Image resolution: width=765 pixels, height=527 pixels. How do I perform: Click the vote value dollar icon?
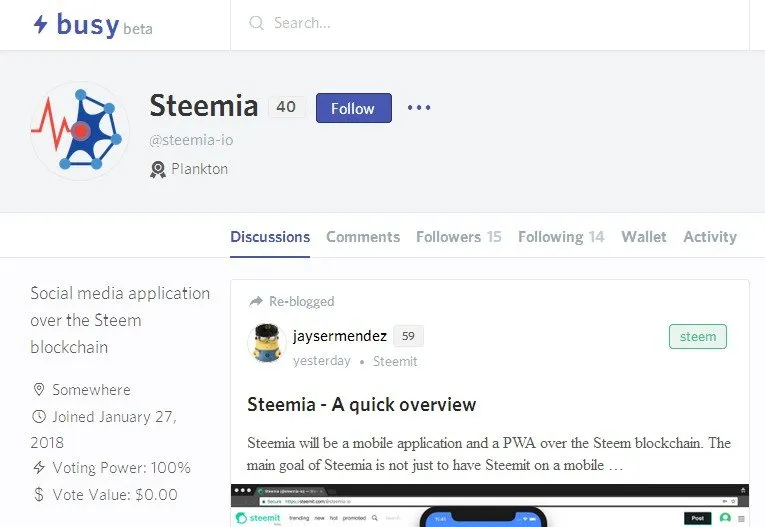click(x=39, y=494)
